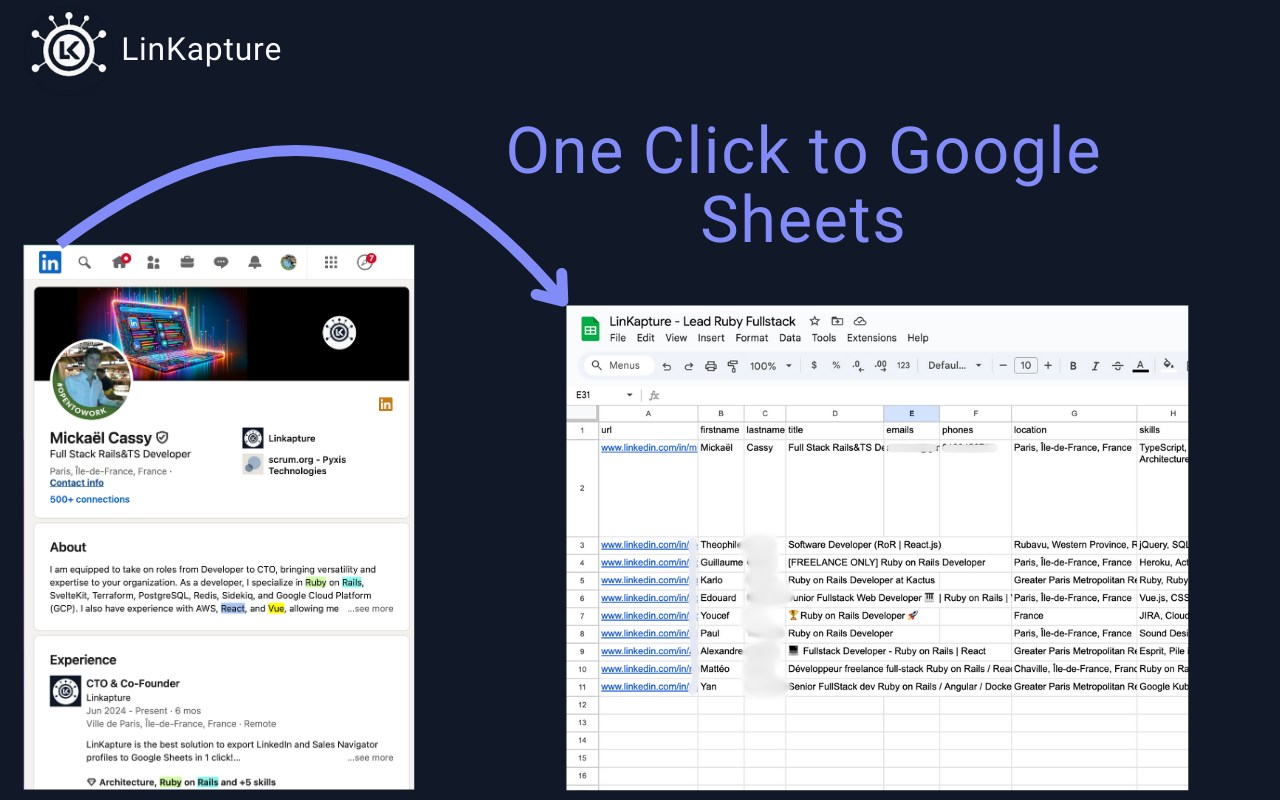Click the increase decimal places icon
The height and width of the screenshot is (800, 1280).
click(x=881, y=366)
